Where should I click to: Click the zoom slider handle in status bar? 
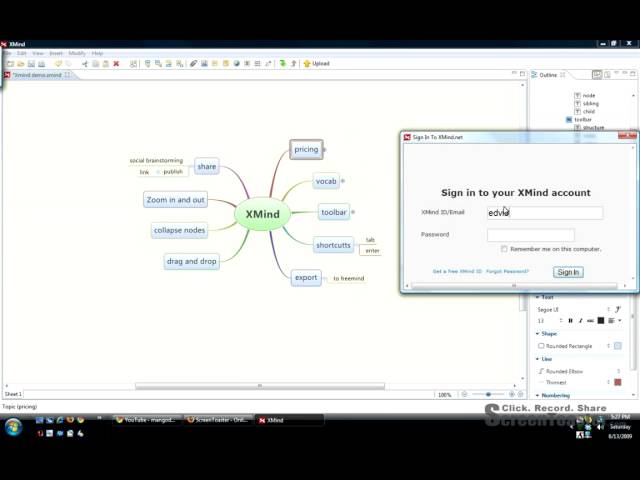(488, 394)
